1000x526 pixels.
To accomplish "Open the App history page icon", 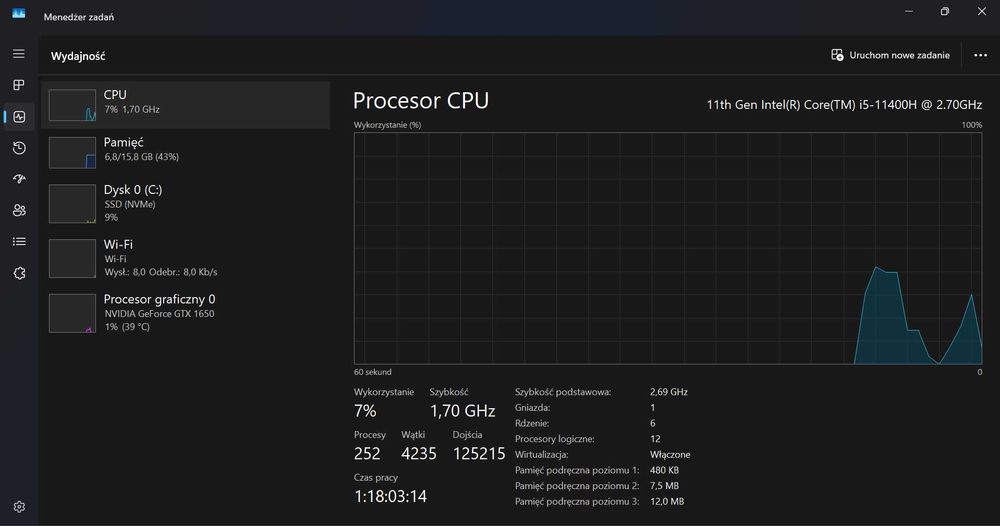I will 19,148.
